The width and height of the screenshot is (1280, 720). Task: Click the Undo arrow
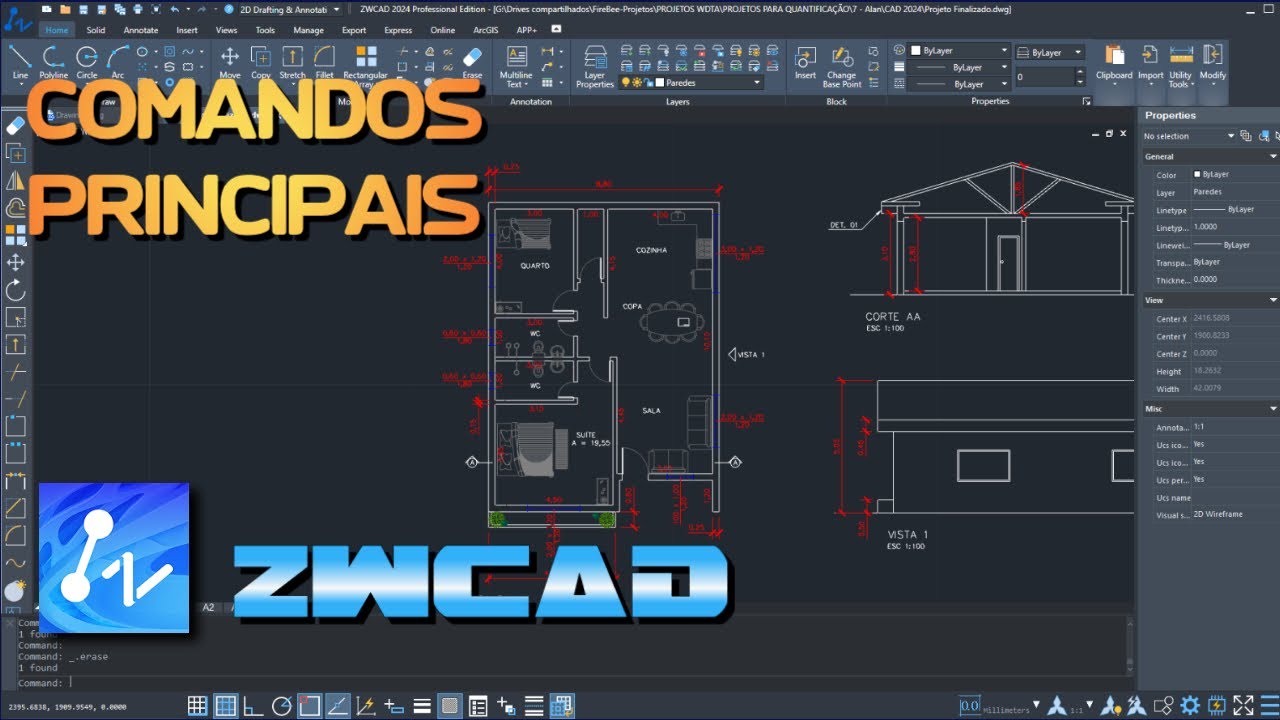click(175, 9)
